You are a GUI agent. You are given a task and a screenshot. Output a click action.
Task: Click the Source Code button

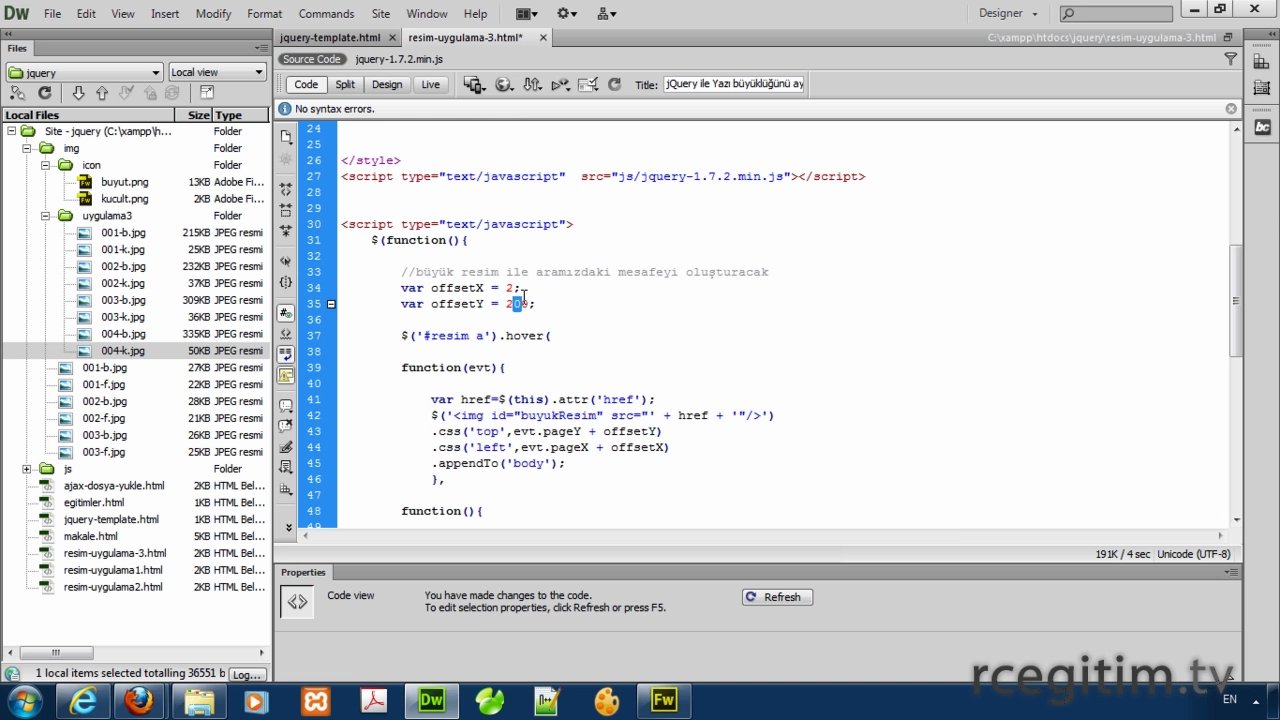coord(311,59)
